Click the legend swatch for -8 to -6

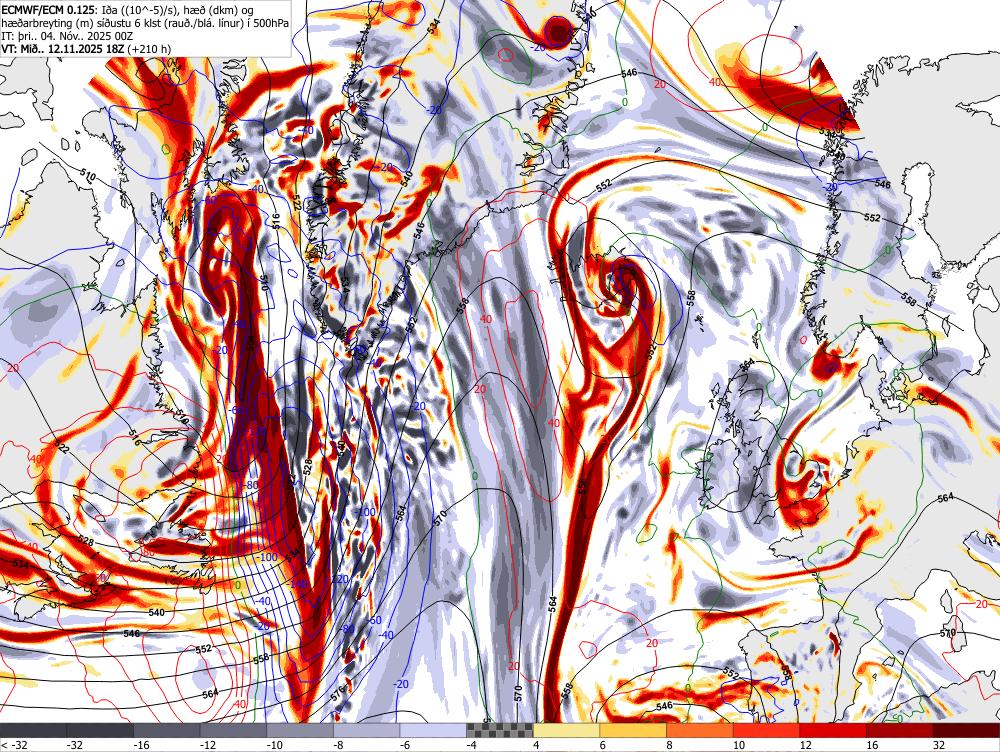pos(367,730)
